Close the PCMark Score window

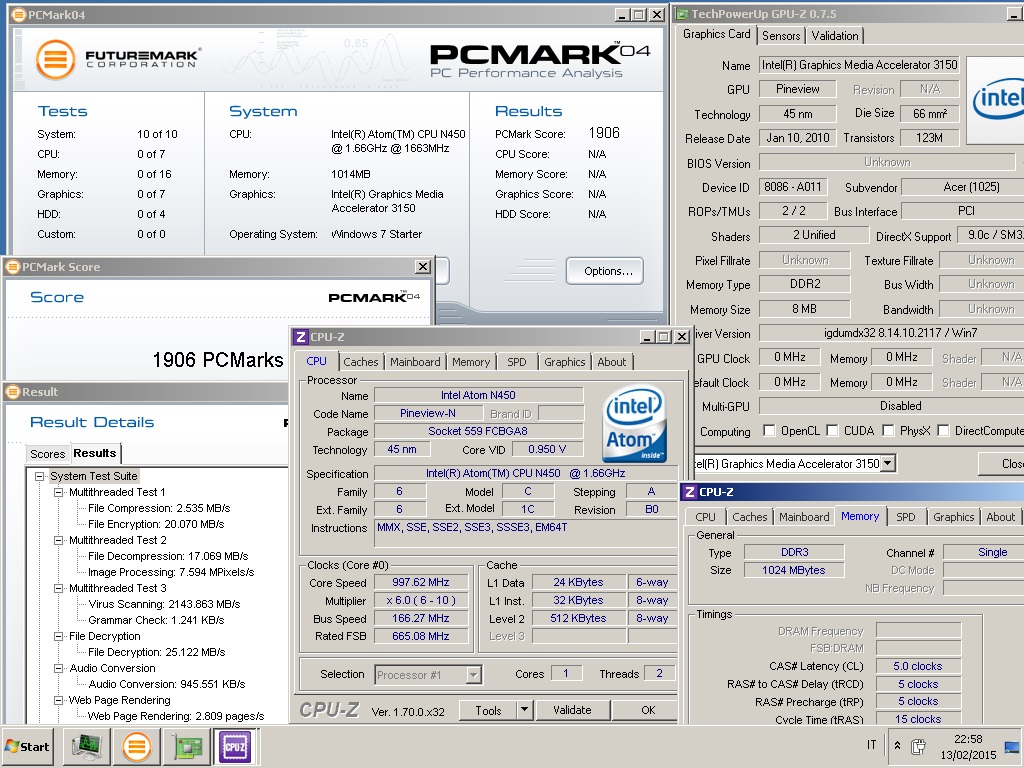coord(423,266)
